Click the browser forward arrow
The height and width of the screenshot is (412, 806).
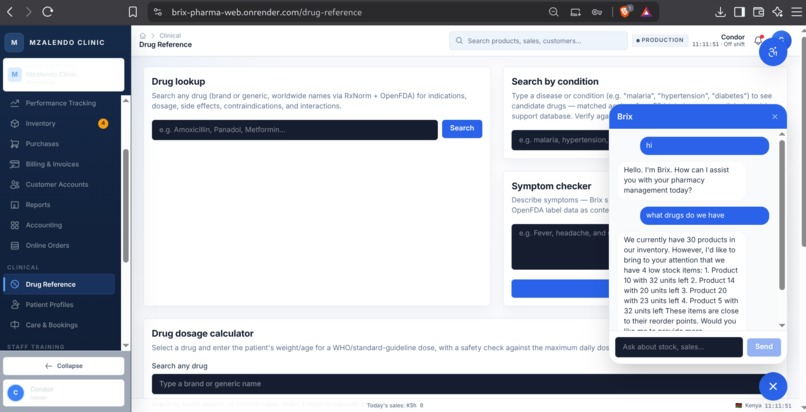pyautogui.click(x=28, y=12)
